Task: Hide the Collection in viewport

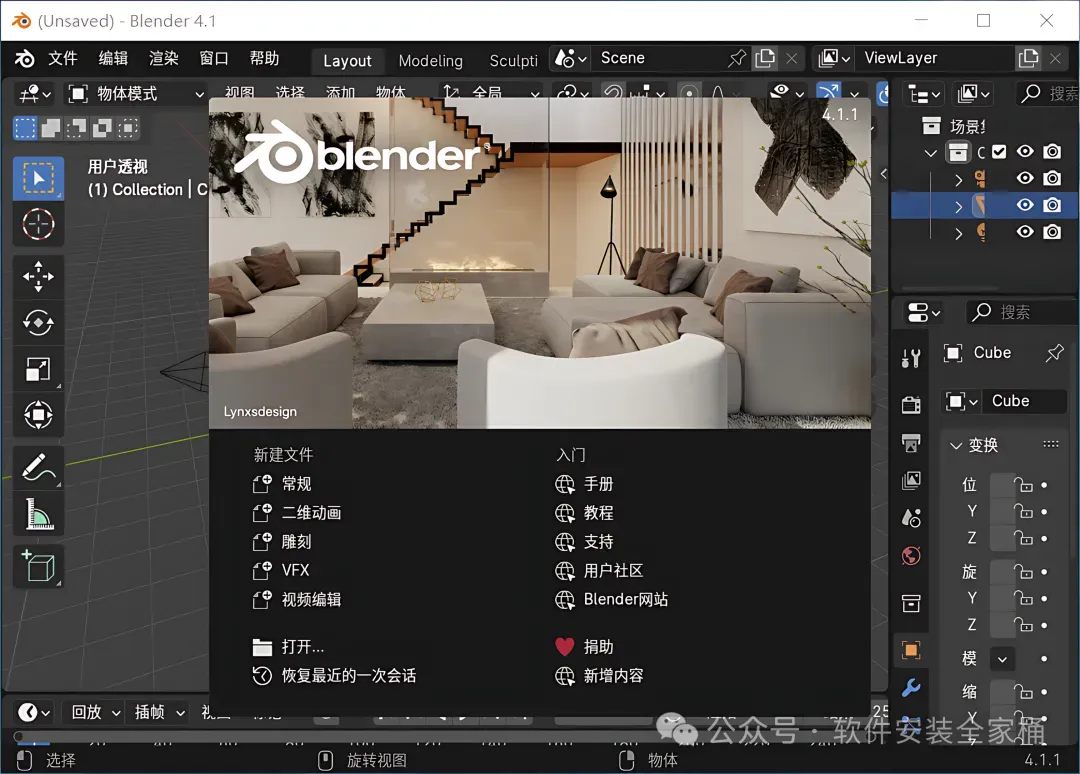Action: (1026, 152)
